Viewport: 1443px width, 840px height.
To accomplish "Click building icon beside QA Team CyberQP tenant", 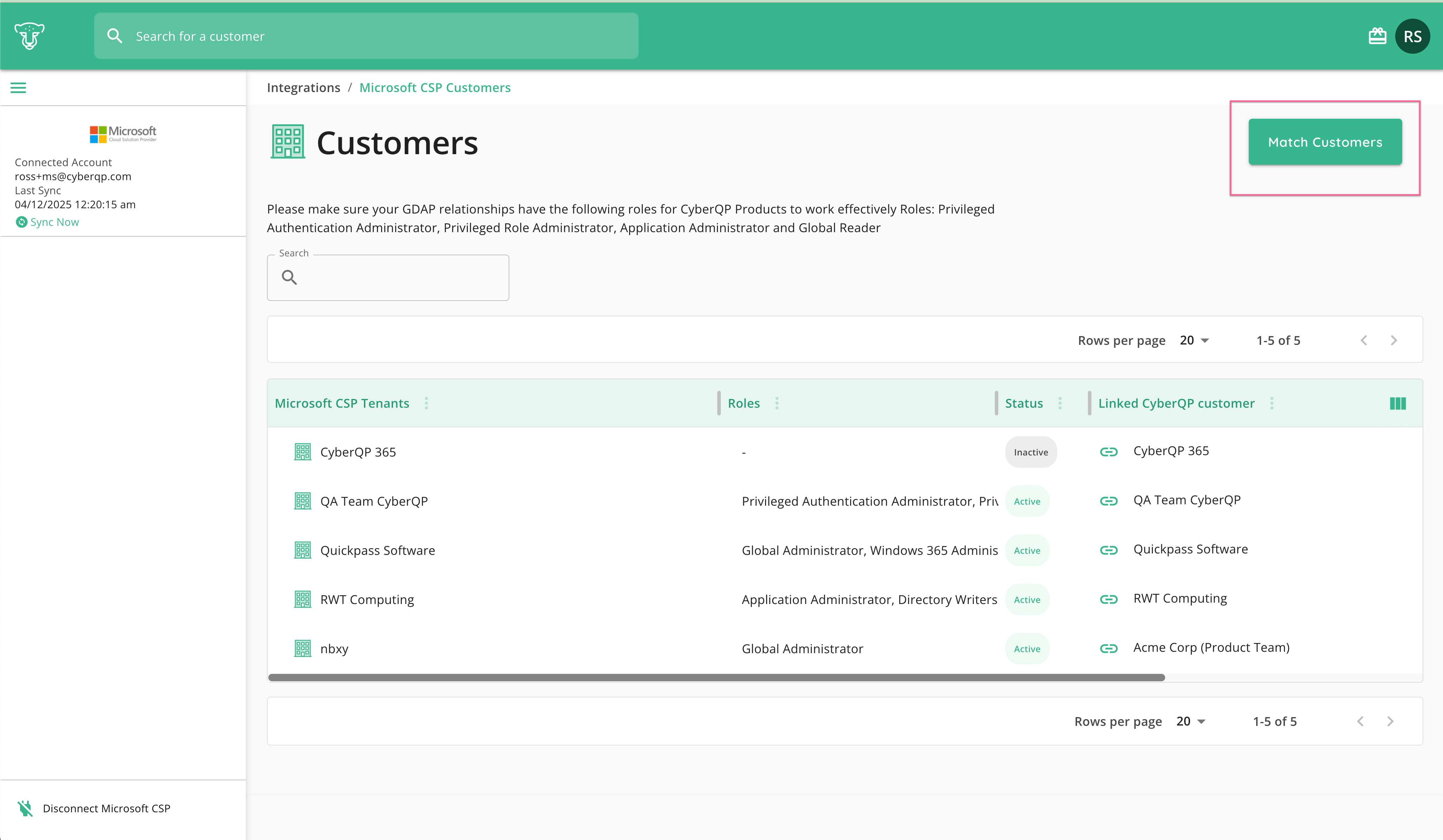I will coord(302,501).
